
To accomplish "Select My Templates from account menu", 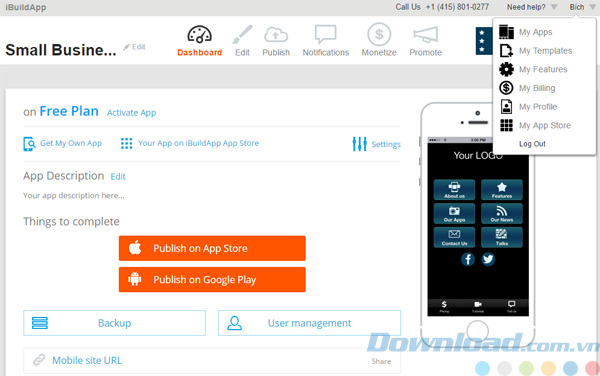I will [545, 50].
